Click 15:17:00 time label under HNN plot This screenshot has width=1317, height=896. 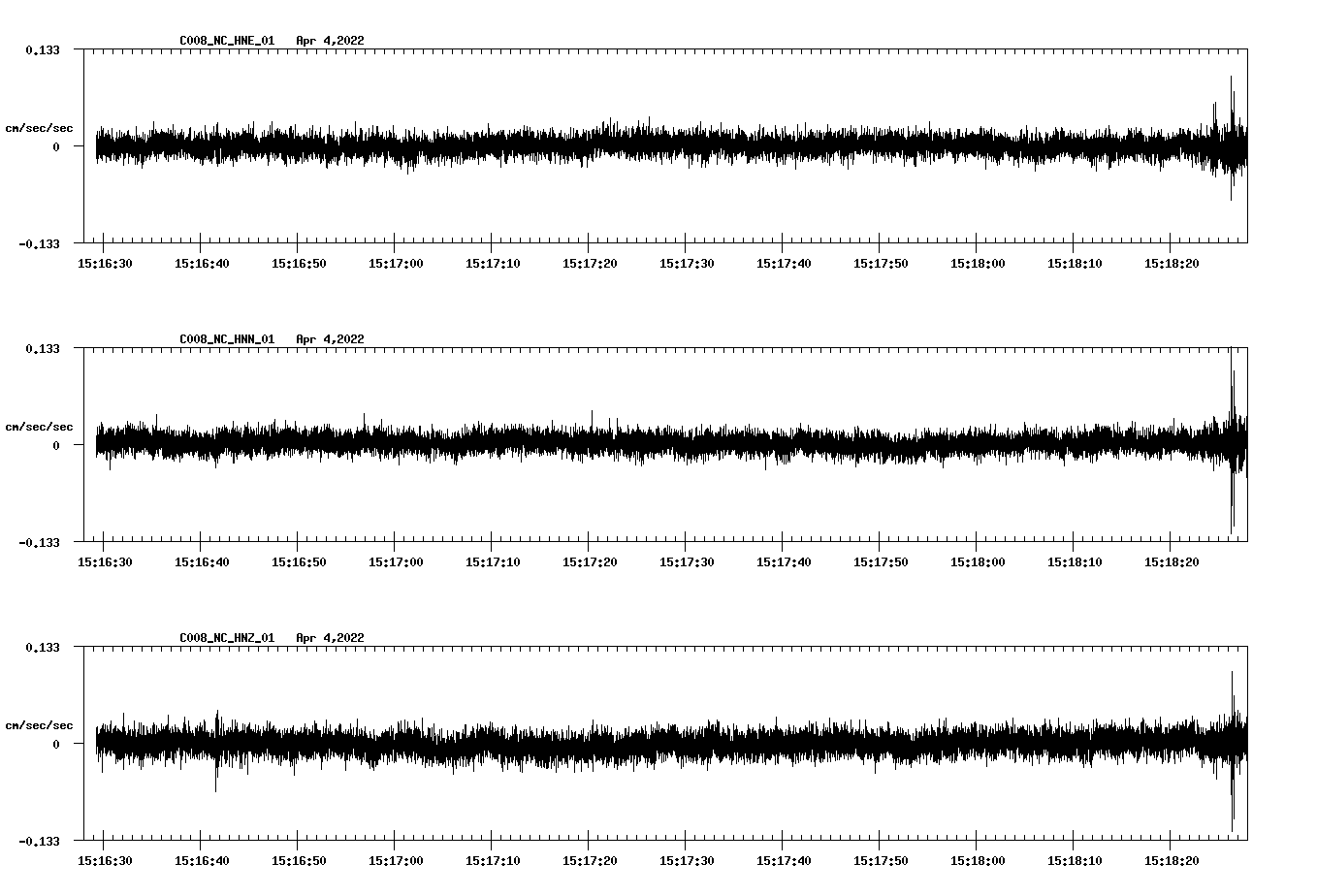tap(396, 562)
